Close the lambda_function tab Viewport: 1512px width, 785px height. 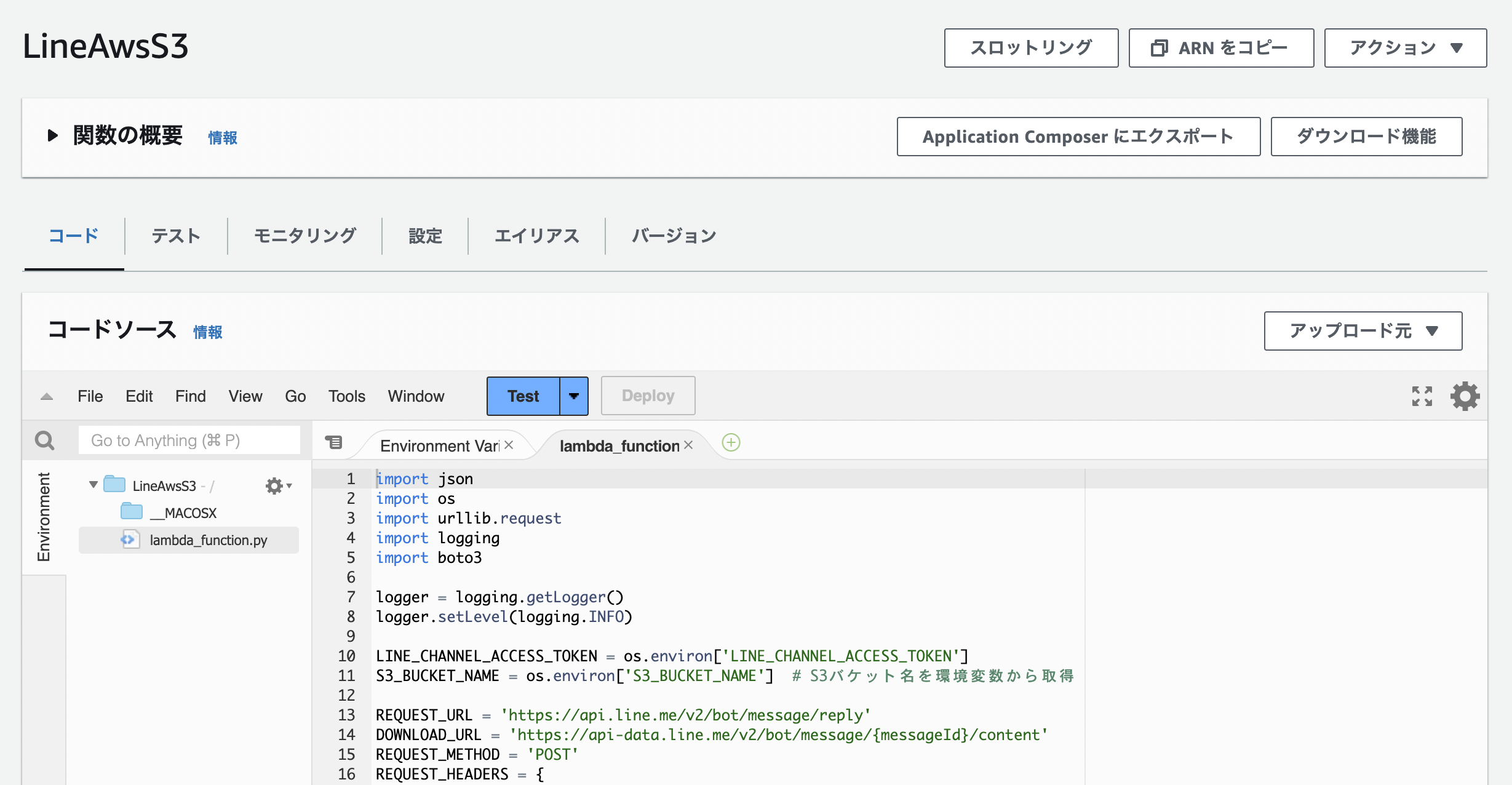click(688, 445)
